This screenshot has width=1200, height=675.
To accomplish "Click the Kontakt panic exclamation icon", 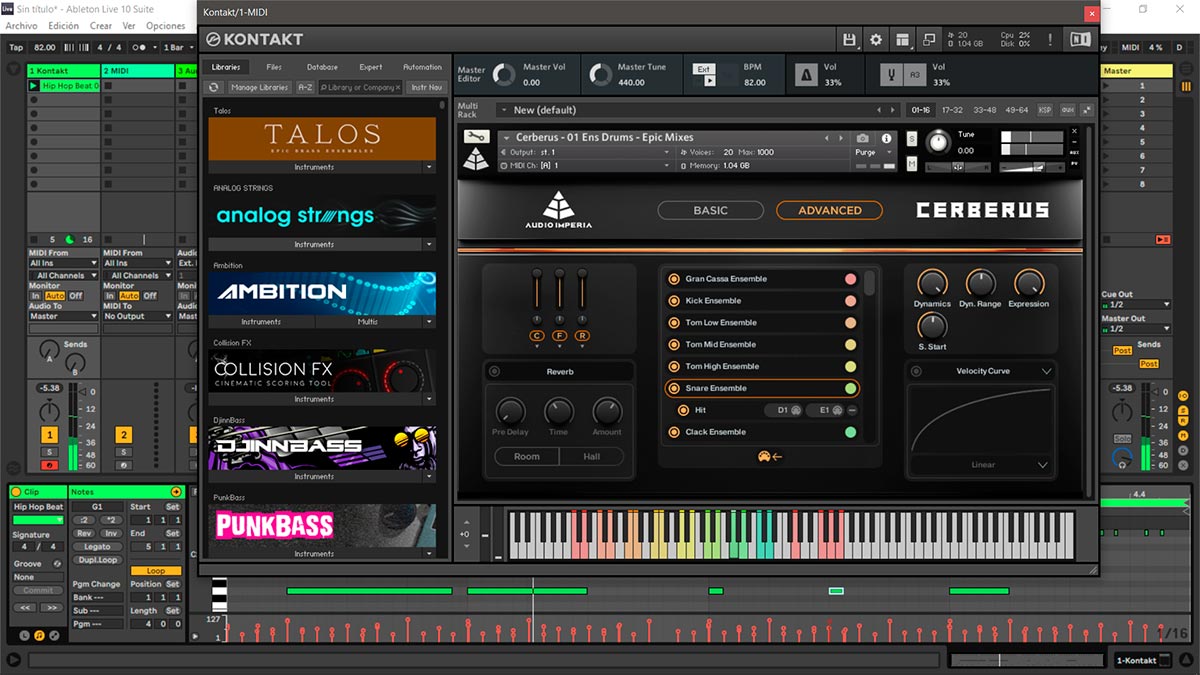I will tap(1050, 39).
